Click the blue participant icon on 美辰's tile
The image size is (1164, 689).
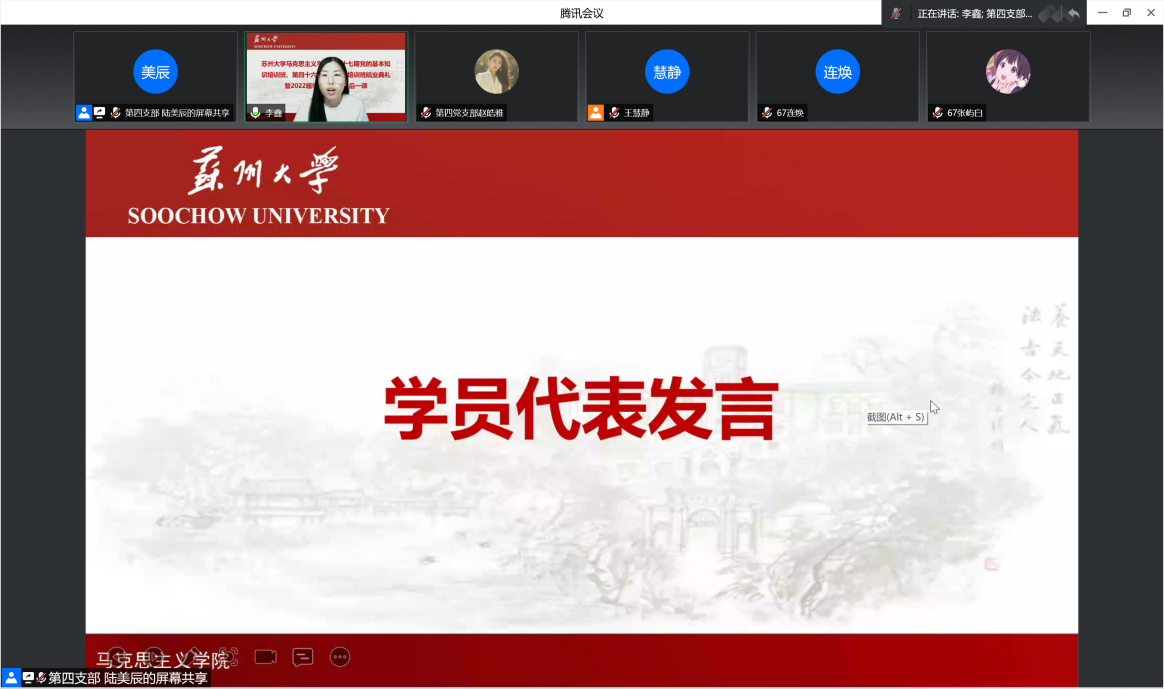84,113
